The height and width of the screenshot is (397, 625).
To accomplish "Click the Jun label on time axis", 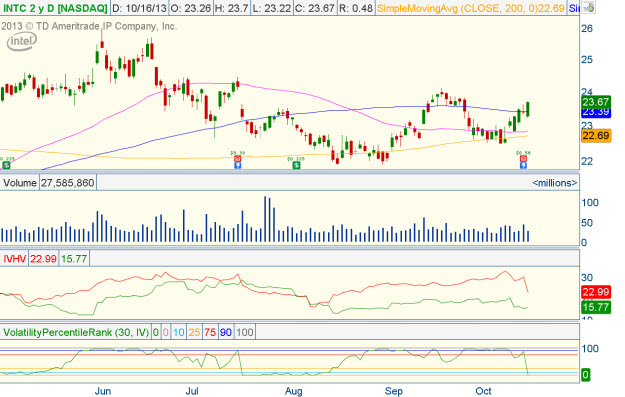I will tap(103, 391).
